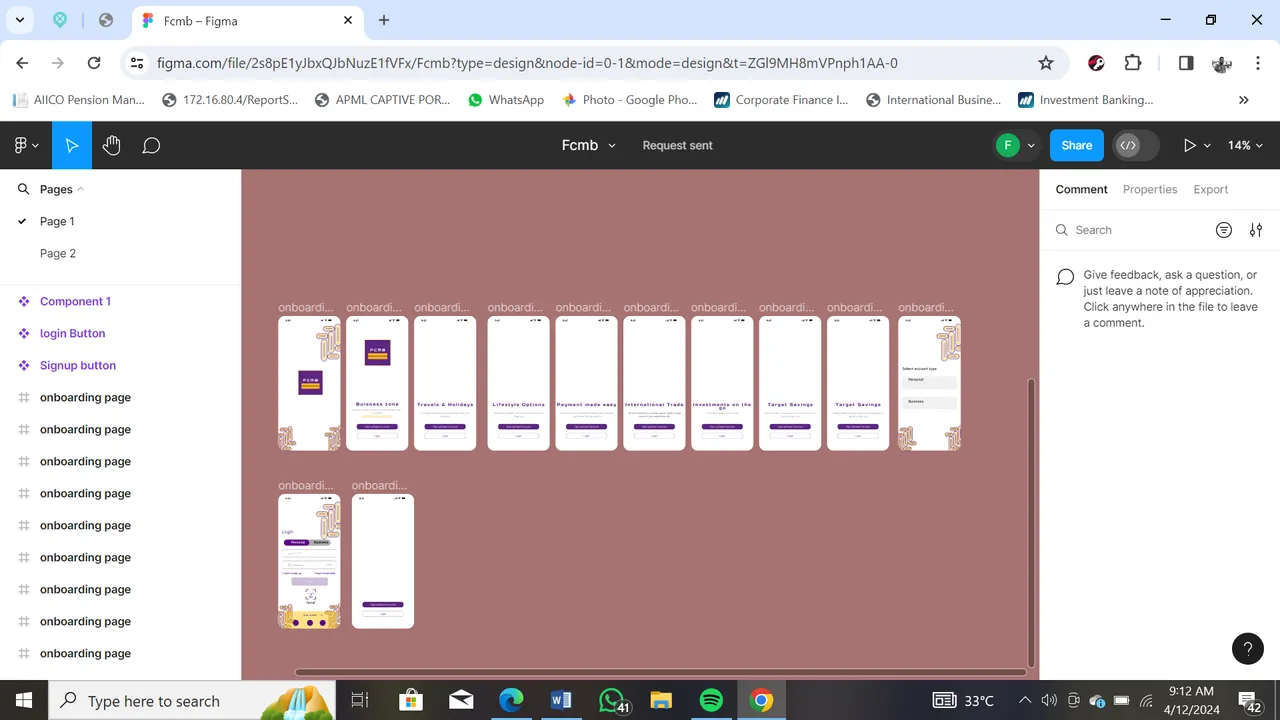Open a new browser tab
Screen dimensions: 1280x720
click(x=384, y=20)
